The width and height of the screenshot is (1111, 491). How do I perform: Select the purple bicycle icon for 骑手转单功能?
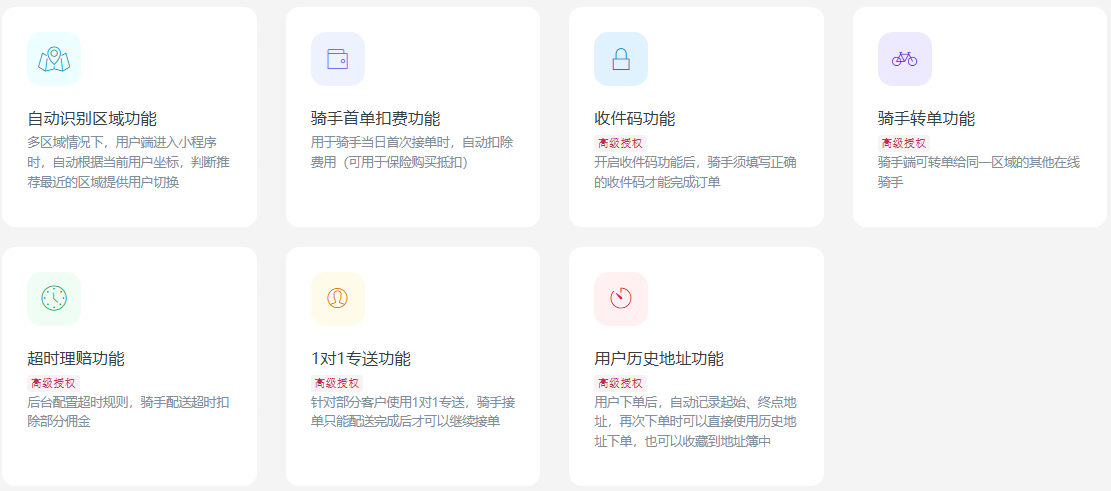pos(904,59)
